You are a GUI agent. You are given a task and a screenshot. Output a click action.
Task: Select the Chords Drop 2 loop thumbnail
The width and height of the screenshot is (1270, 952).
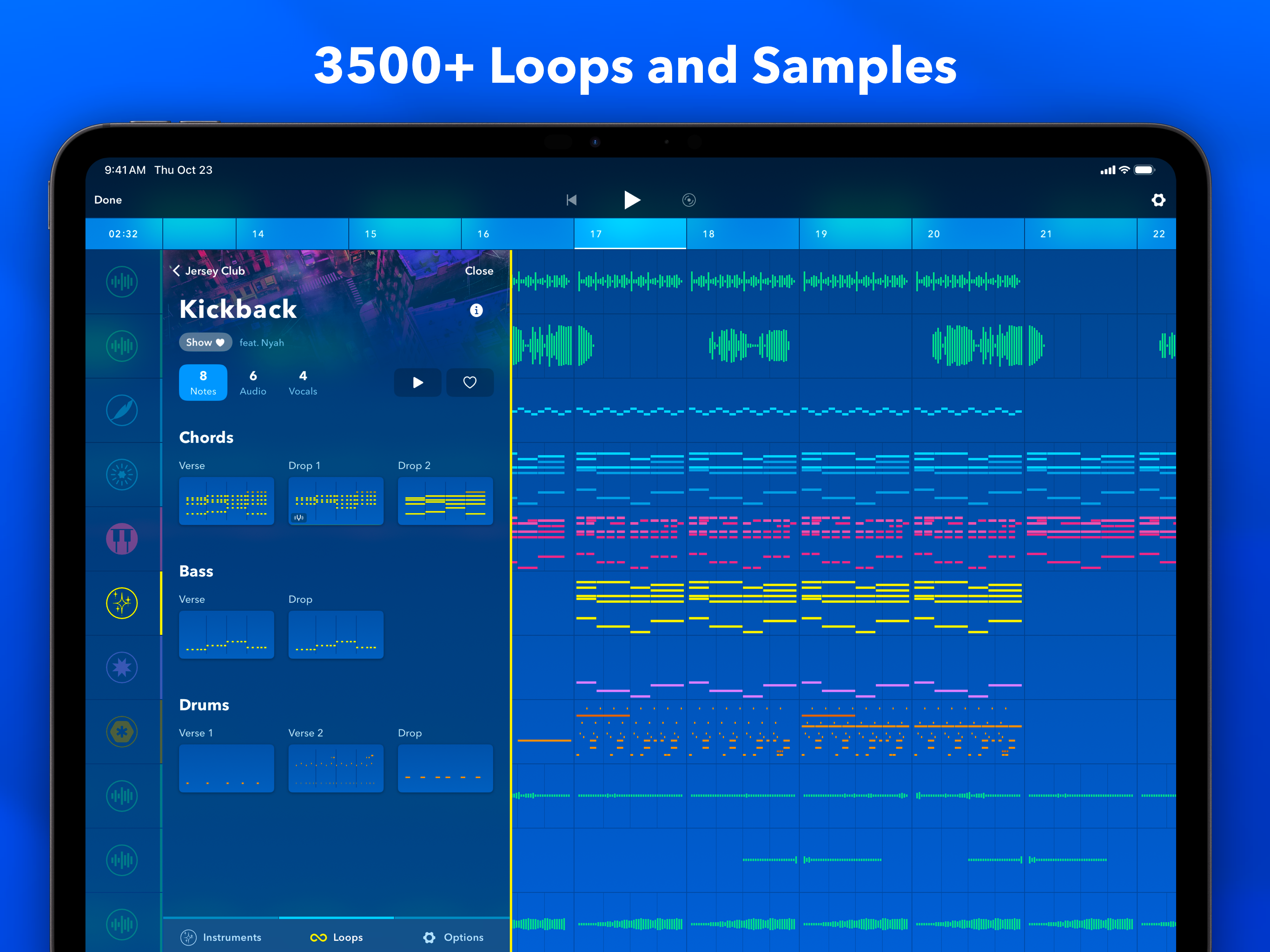(x=445, y=501)
